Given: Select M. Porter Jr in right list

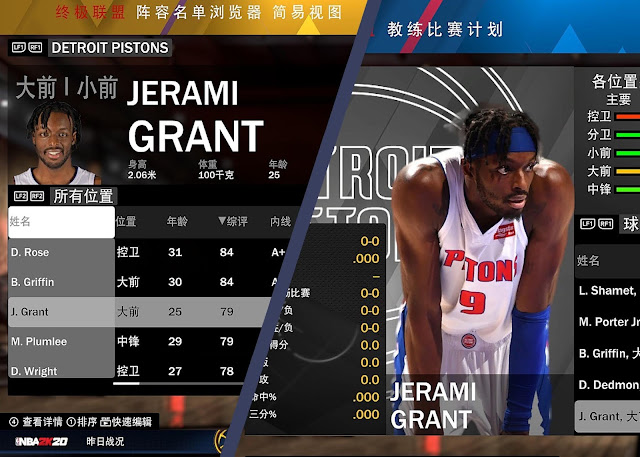Looking at the screenshot, I should (x=607, y=322).
